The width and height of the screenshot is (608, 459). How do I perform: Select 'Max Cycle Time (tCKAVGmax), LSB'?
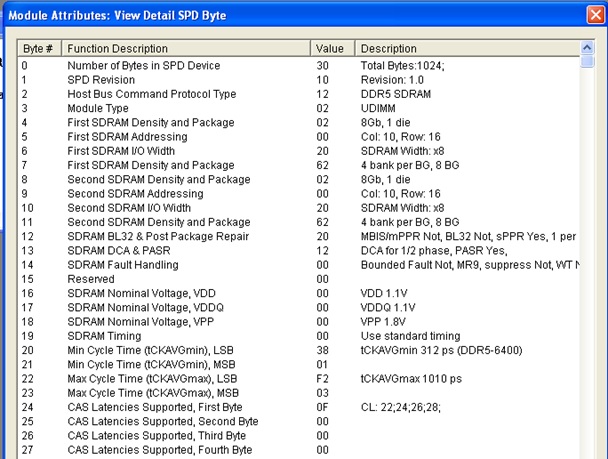tap(299, 379)
